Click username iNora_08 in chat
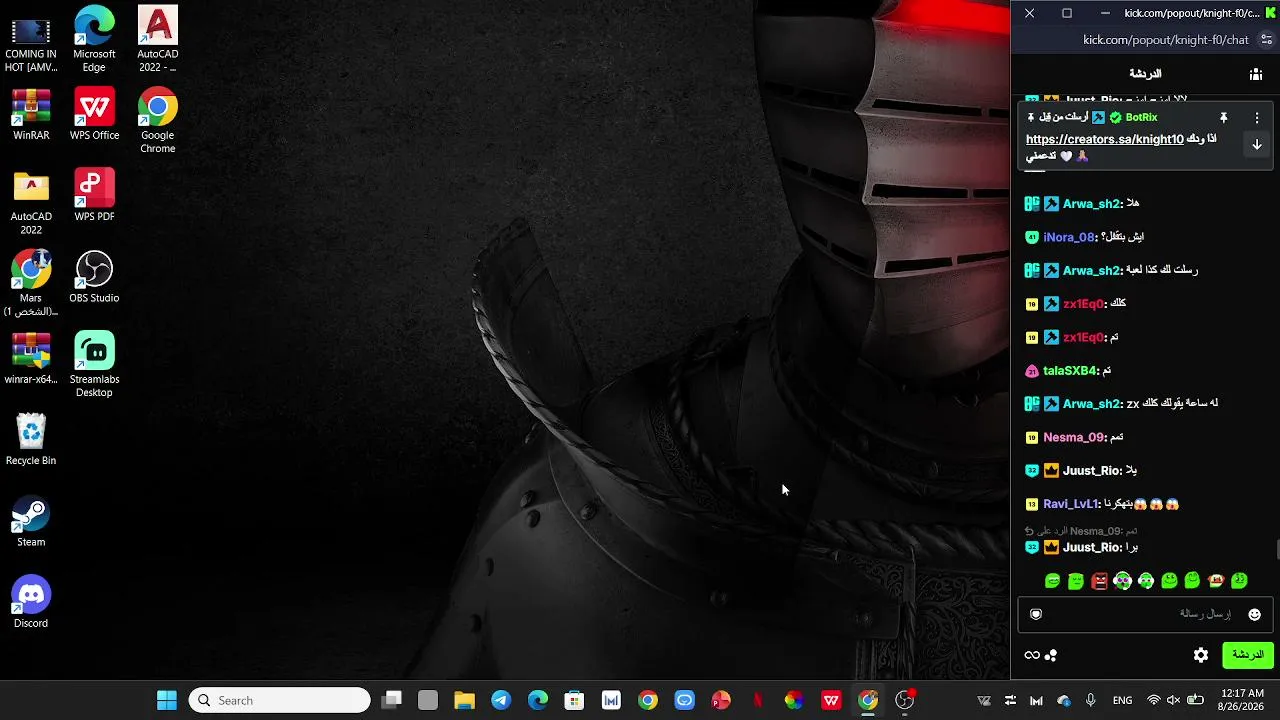1280x720 pixels. pyautogui.click(x=1070, y=237)
